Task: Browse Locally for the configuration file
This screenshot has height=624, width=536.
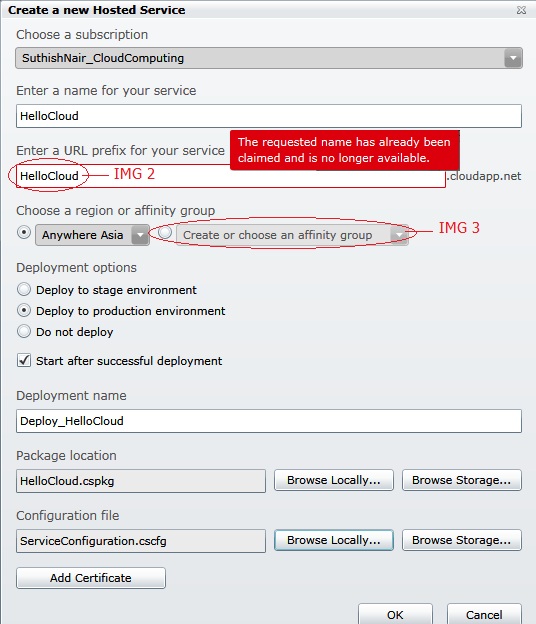Action: tap(334, 540)
